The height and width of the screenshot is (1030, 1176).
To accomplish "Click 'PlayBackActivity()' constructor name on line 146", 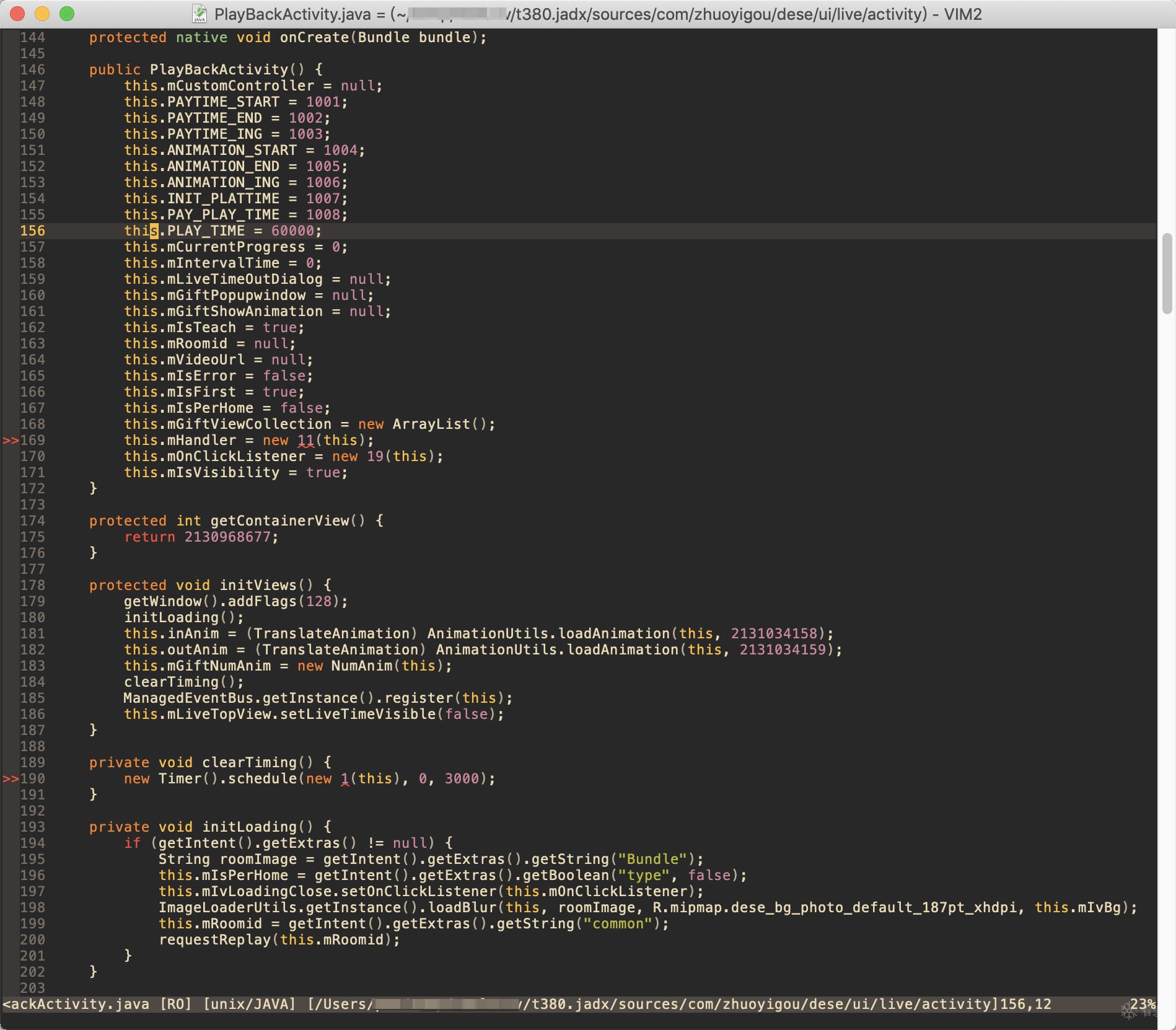I will pos(227,70).
